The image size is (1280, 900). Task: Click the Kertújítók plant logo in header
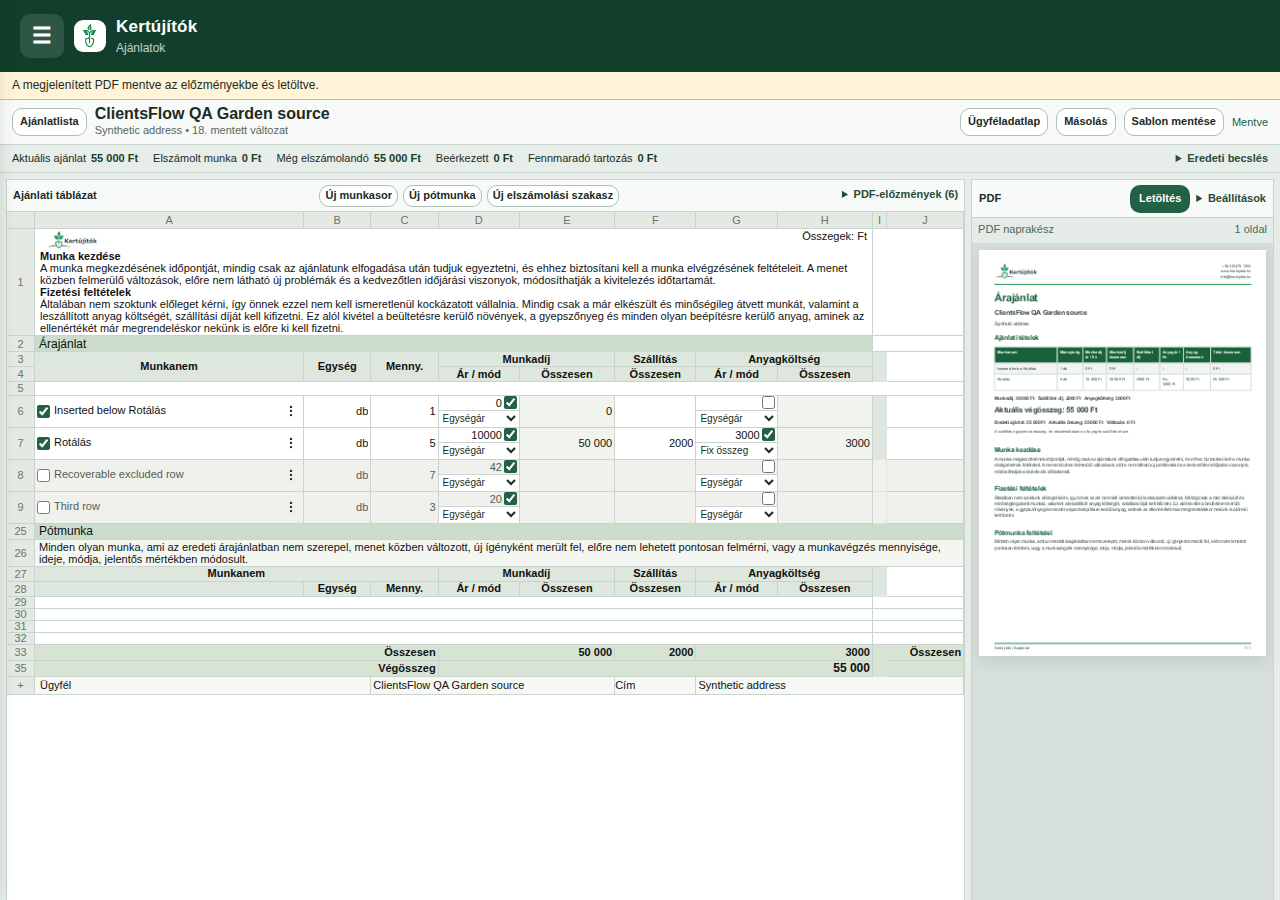pyautogui.click(x=90, y=36)
